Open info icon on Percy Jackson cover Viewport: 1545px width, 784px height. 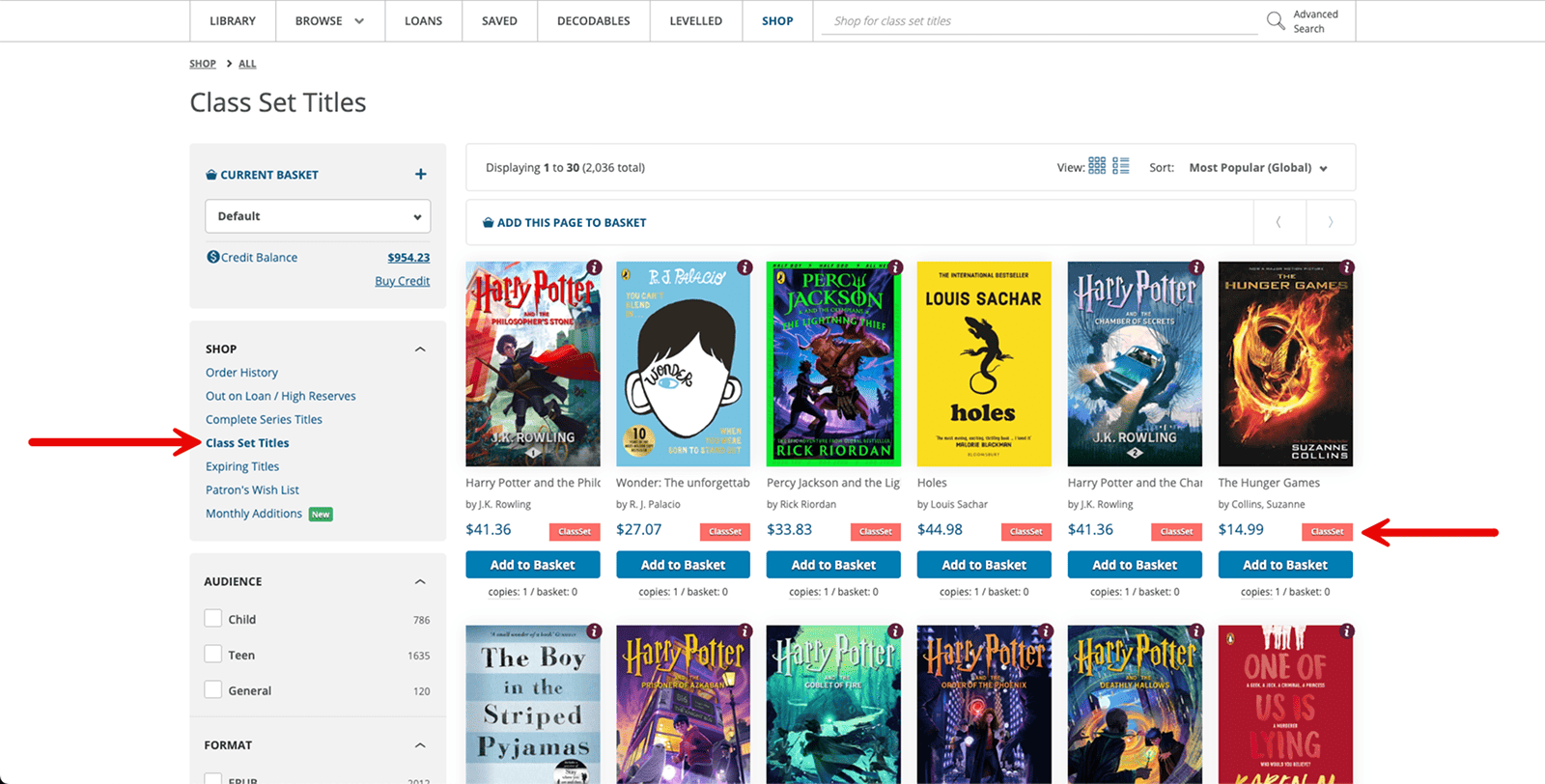coord(895,267)
